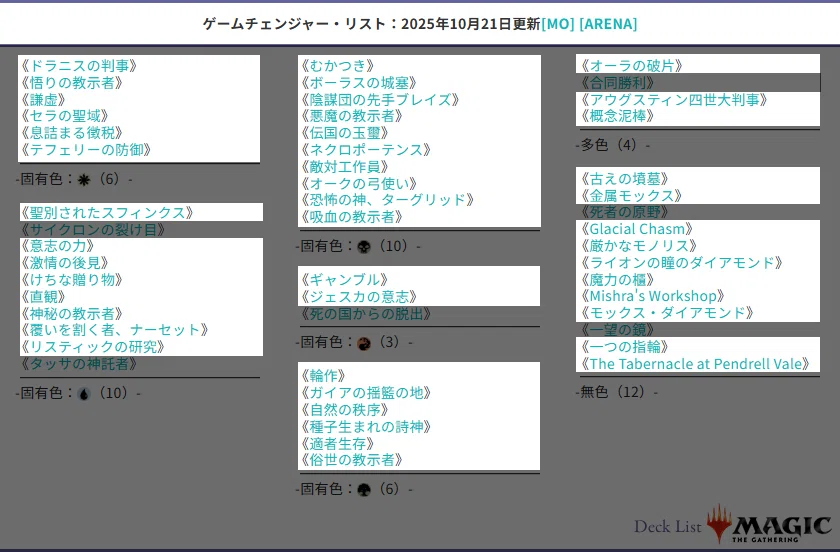Open card link 《Glacial Chasm》
840x552 pixels.
pyautogui.click(x=637, y=229)
